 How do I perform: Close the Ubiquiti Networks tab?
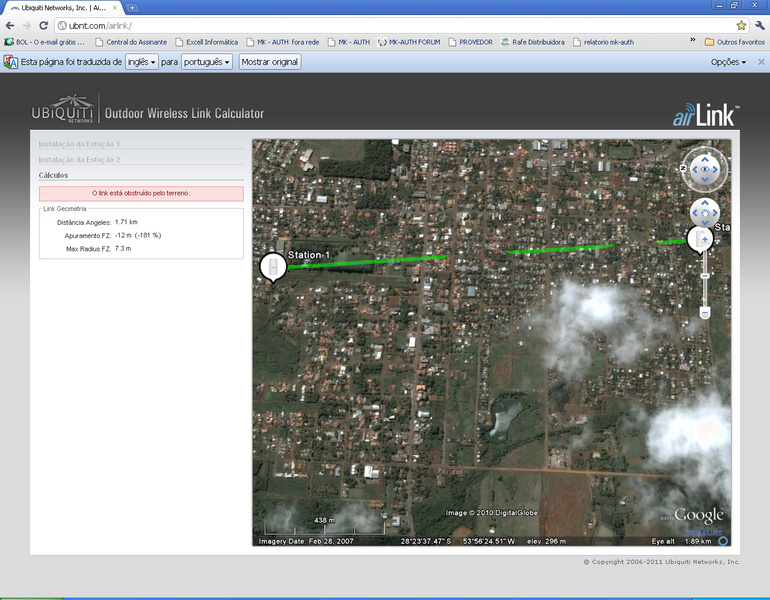(115, 8)
